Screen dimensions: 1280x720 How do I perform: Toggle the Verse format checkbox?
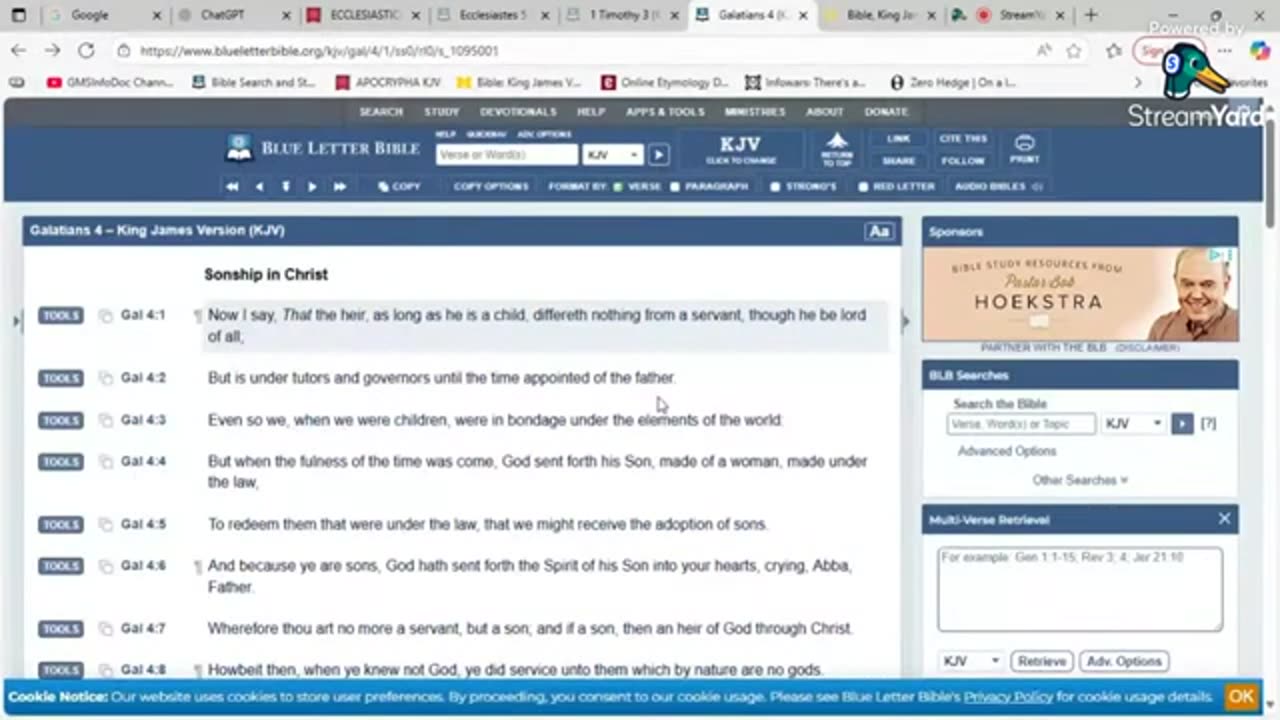(618, 187)
